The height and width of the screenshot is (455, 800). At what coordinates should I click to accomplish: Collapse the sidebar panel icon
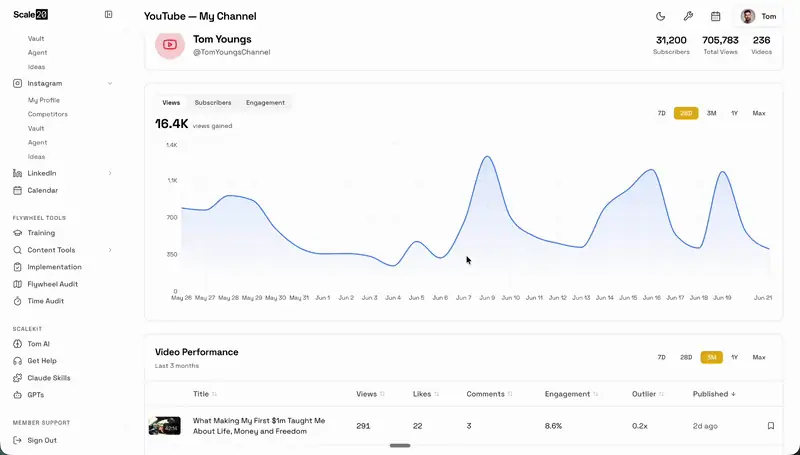tap(108, 14)
